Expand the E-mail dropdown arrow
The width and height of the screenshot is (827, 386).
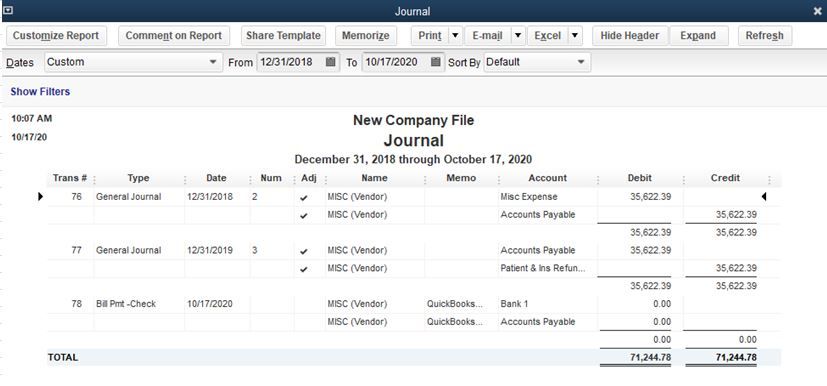pos(518,36)
